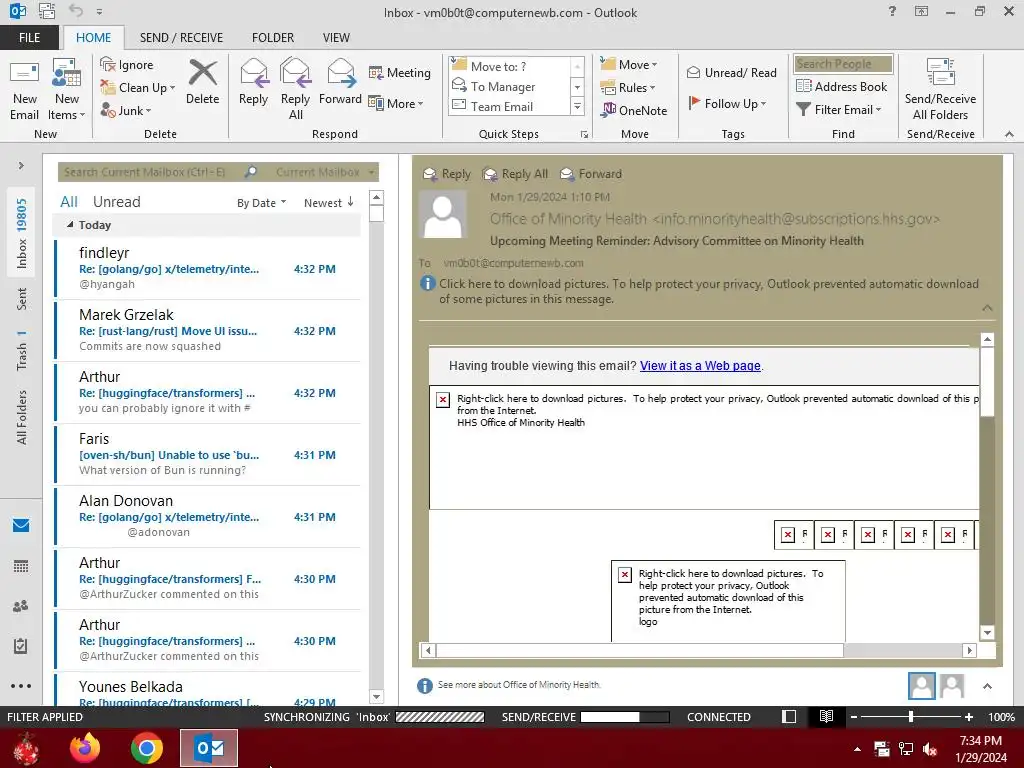Click the zoom slider handle
This screenshot has height=768, width=1024.
(911, 716)
